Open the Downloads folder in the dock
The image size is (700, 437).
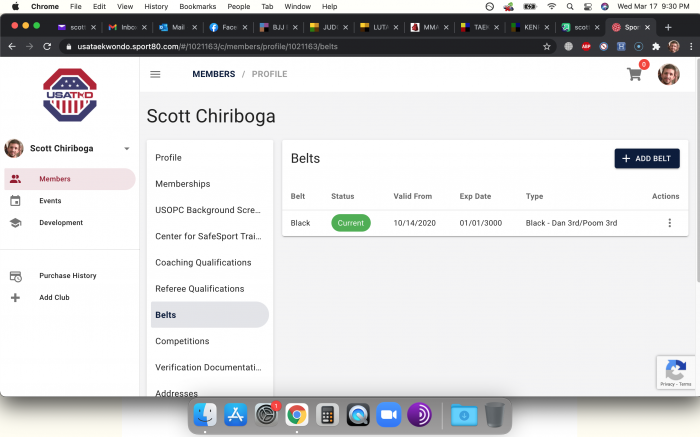click(464, 415)
